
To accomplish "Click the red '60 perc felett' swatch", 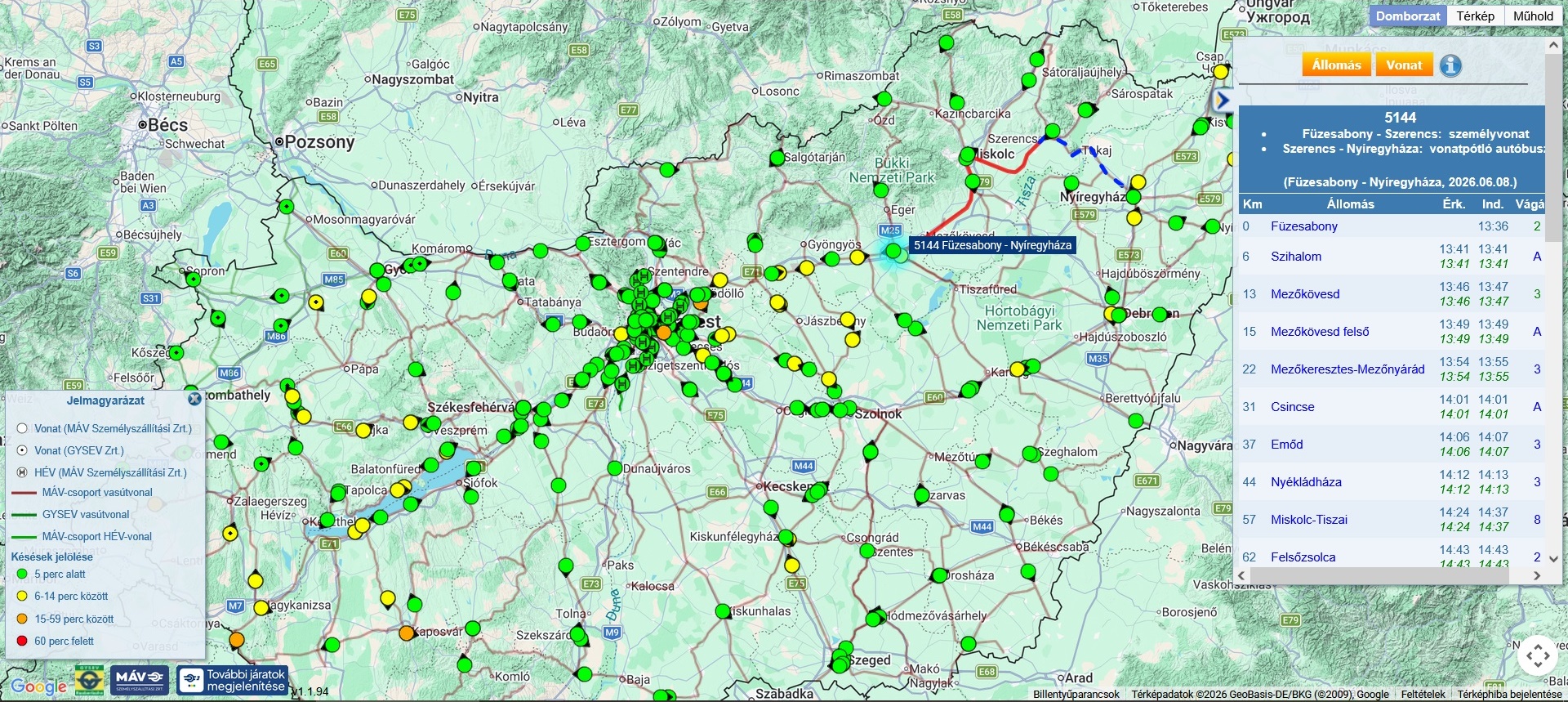I will pos(22,641).
